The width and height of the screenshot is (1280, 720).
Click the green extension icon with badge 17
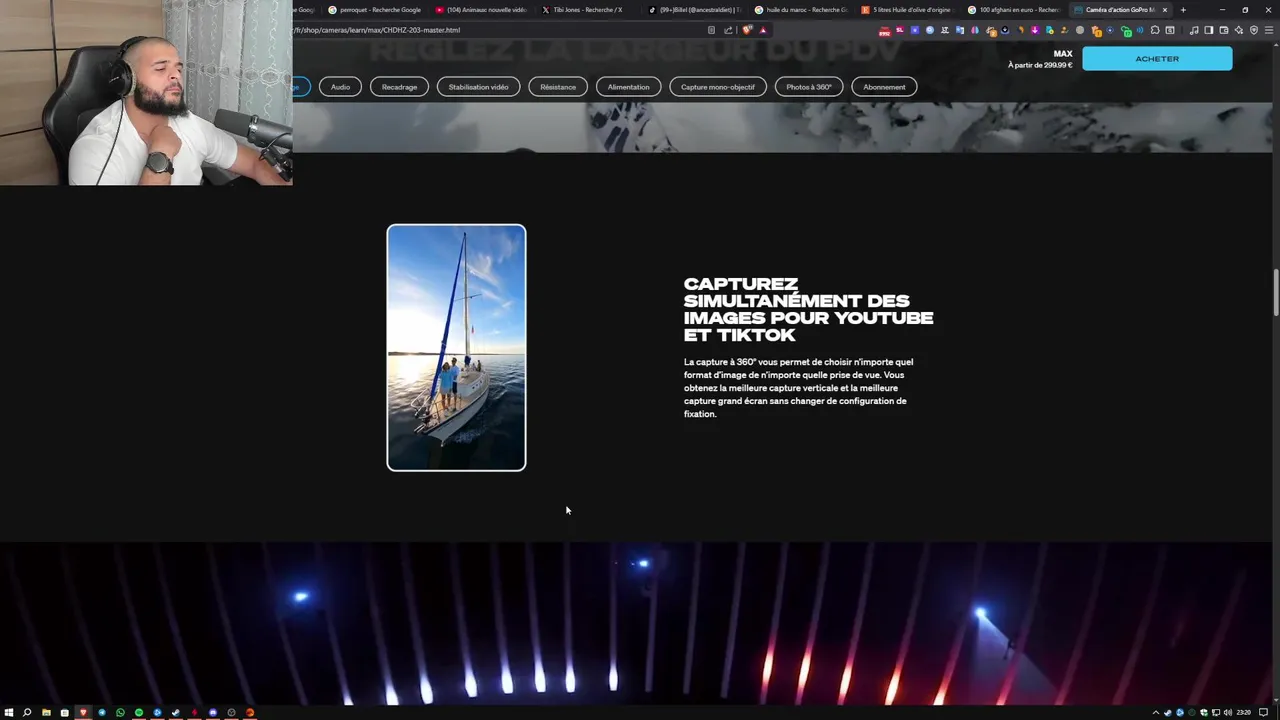click(1126, 31)
